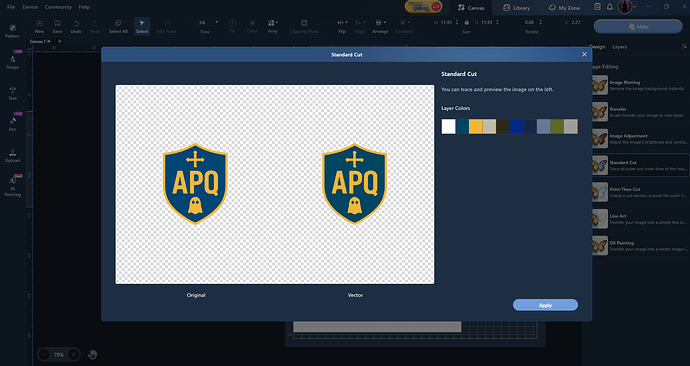Open the Shape tool
This screenshot has height=366, width=690.
pos(12,62)
